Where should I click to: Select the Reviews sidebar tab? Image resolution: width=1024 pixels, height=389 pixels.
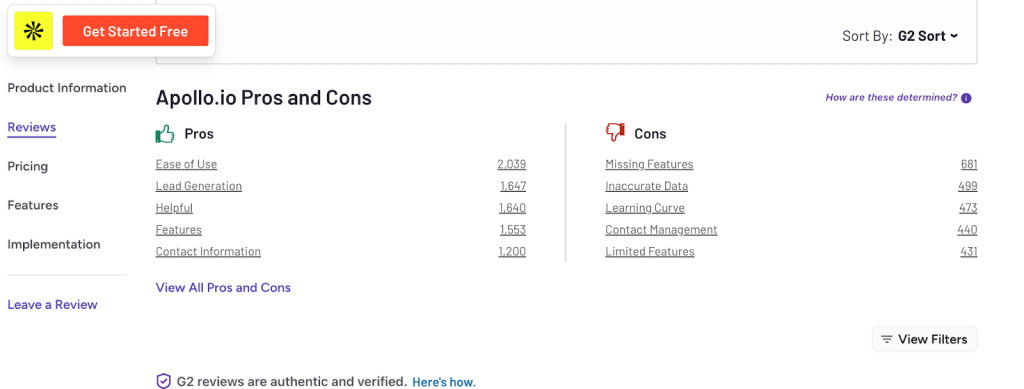32,127
